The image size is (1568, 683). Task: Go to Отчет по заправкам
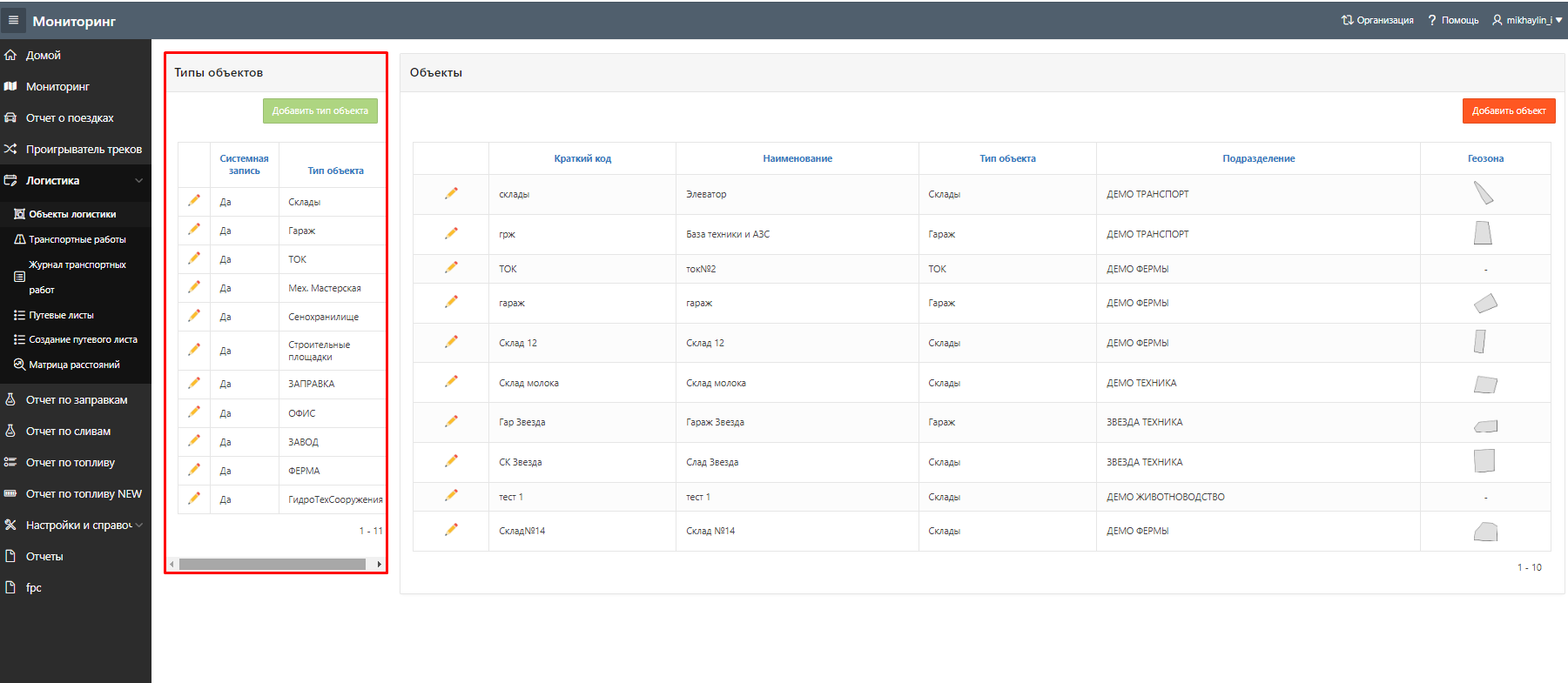77,400
